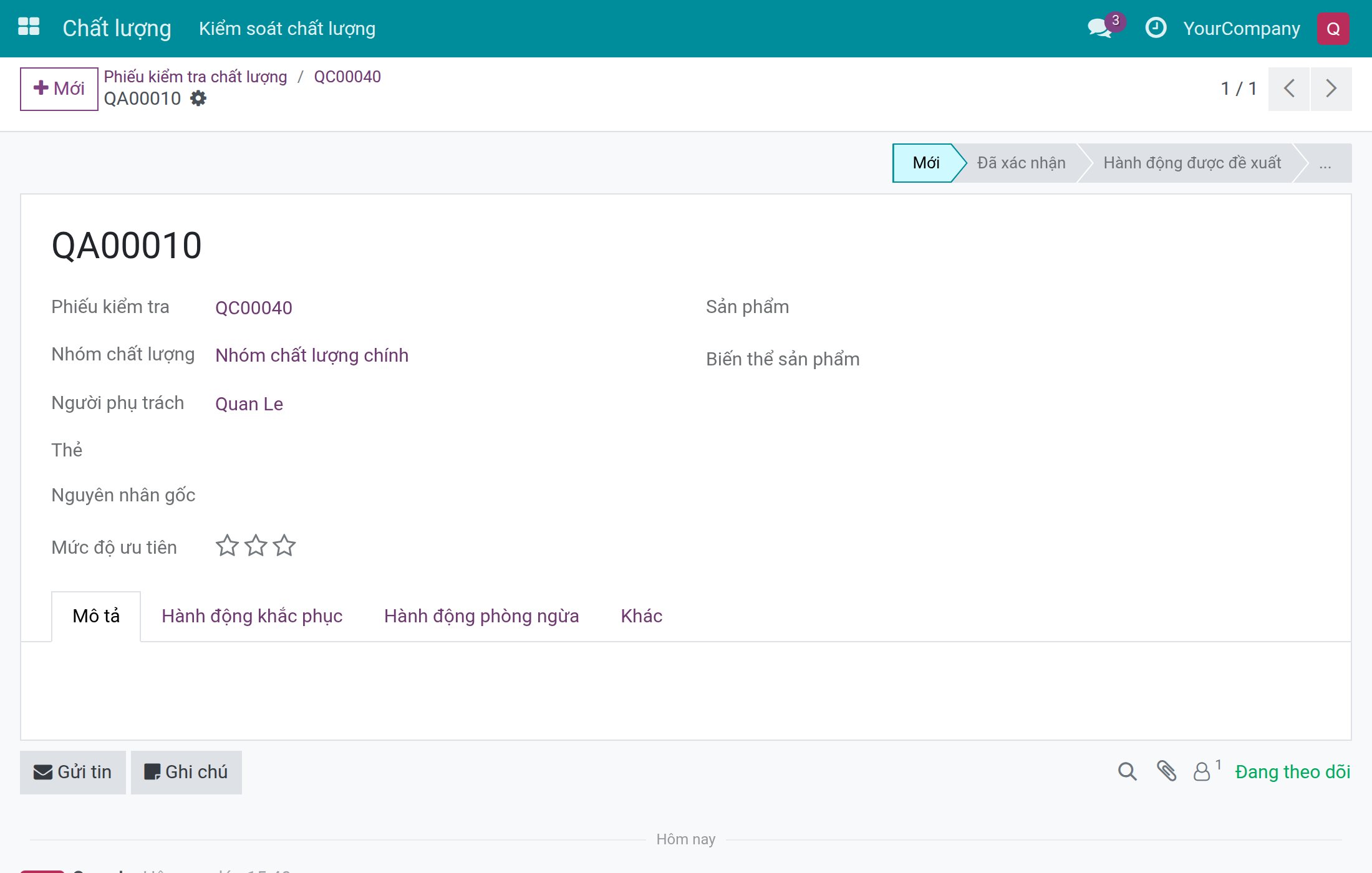Switch to the Hành động khắc phục tab
Screen dimensions: 1372x873
coord(252,616)
